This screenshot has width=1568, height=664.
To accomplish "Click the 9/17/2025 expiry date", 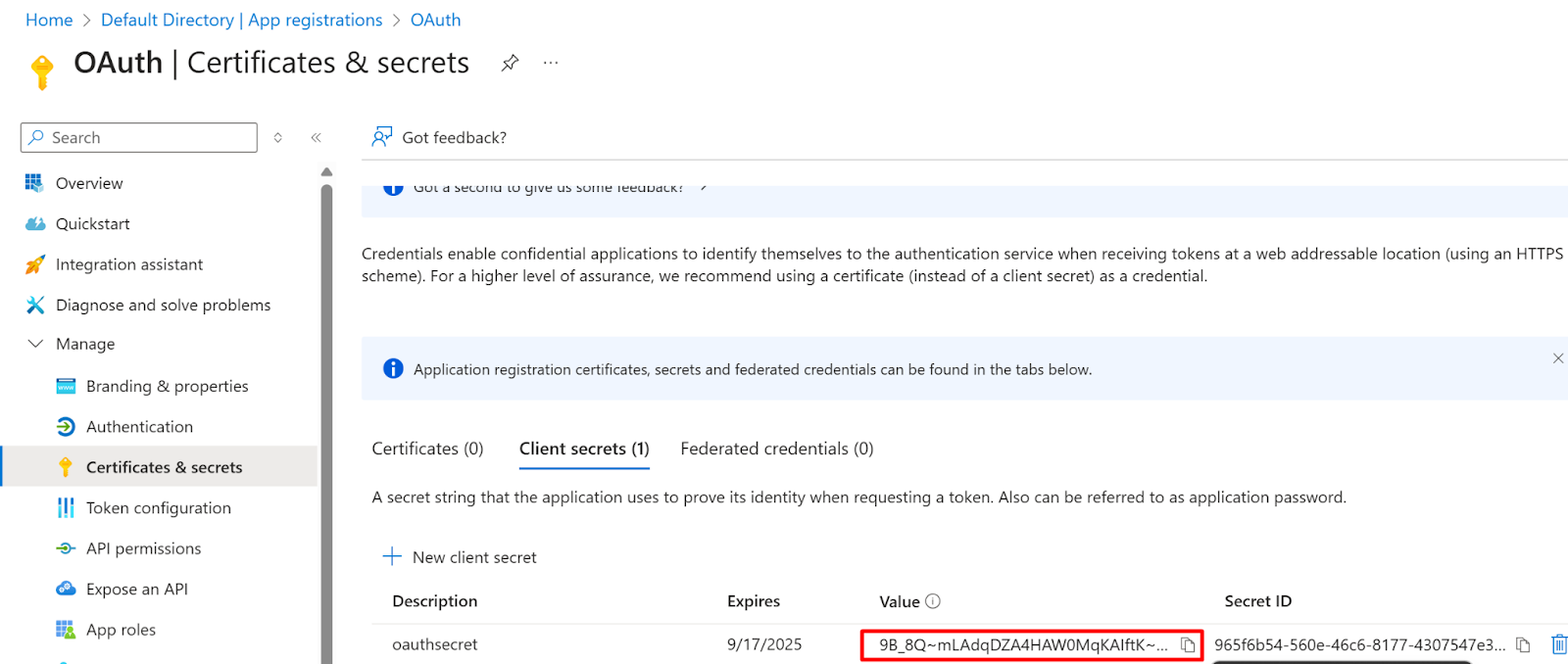I will coord(764,644).
